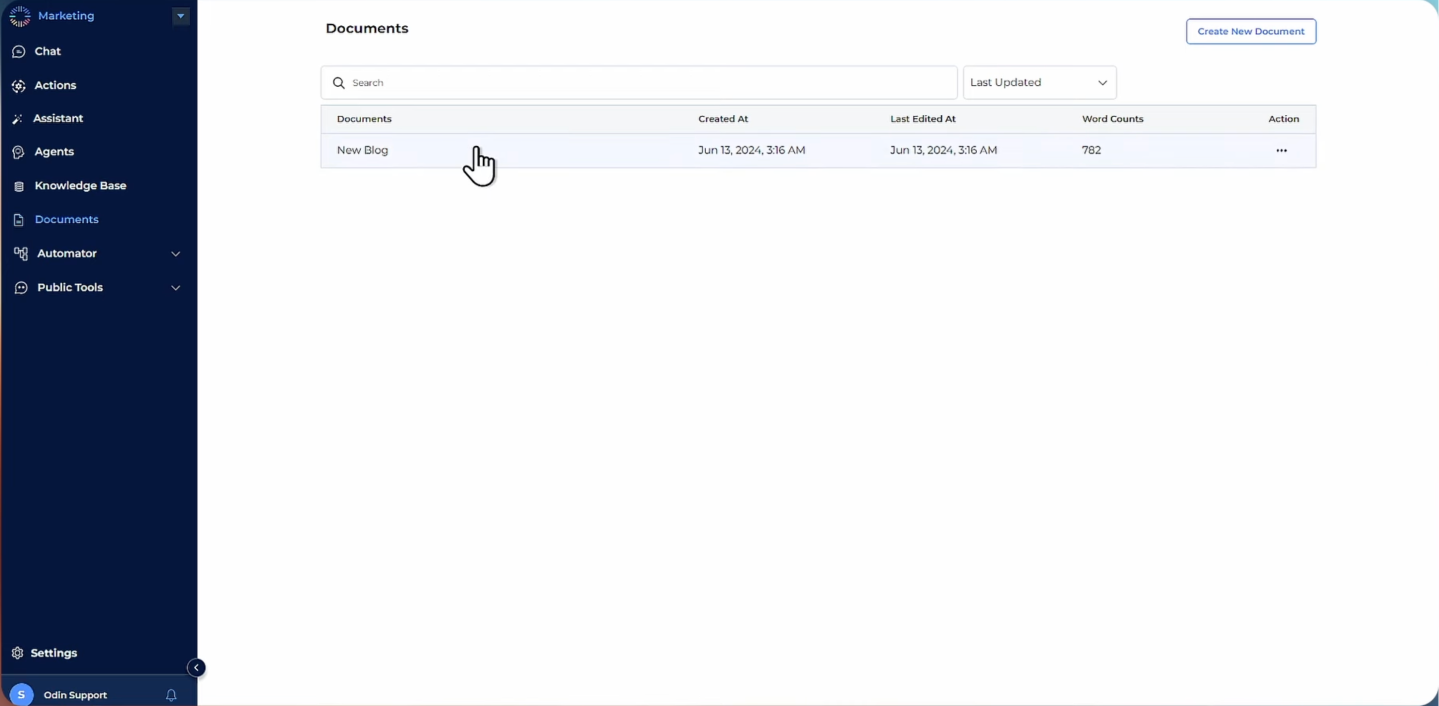Click the Odin Support account entry
This screenshot has height=706, width=1439.
coord(75,694)
